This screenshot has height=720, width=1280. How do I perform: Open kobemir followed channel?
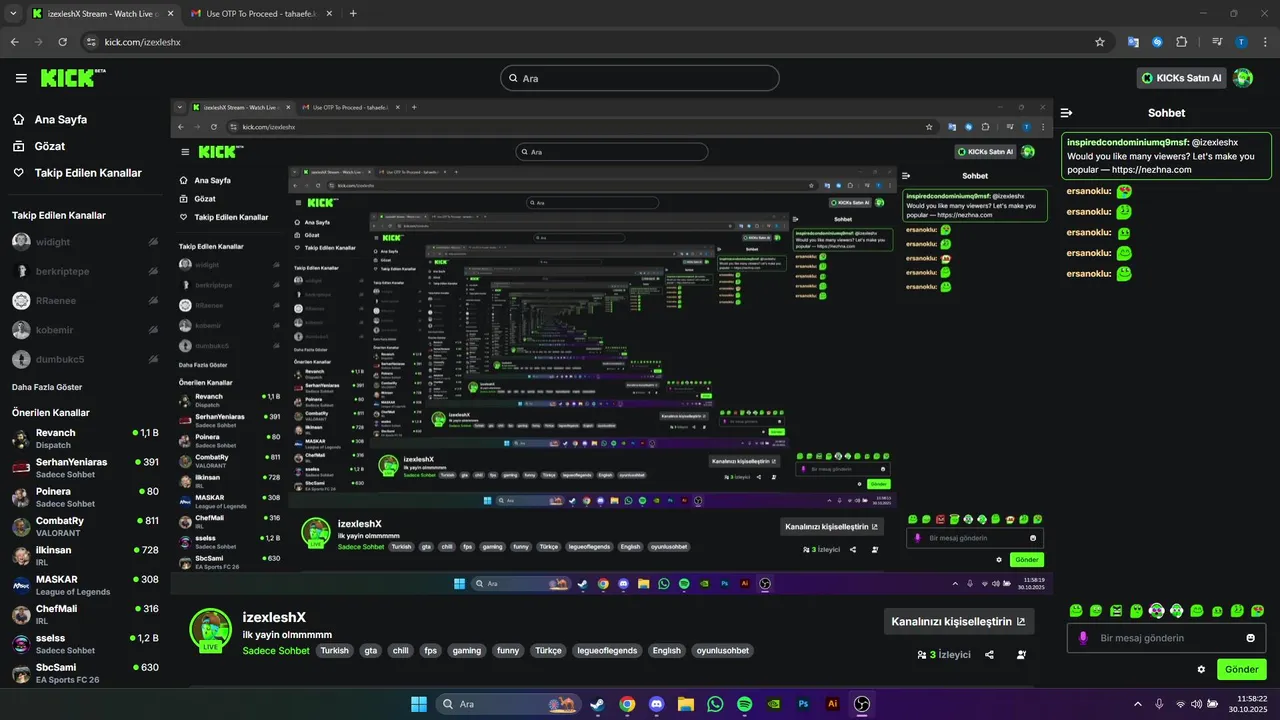point(86,330)
